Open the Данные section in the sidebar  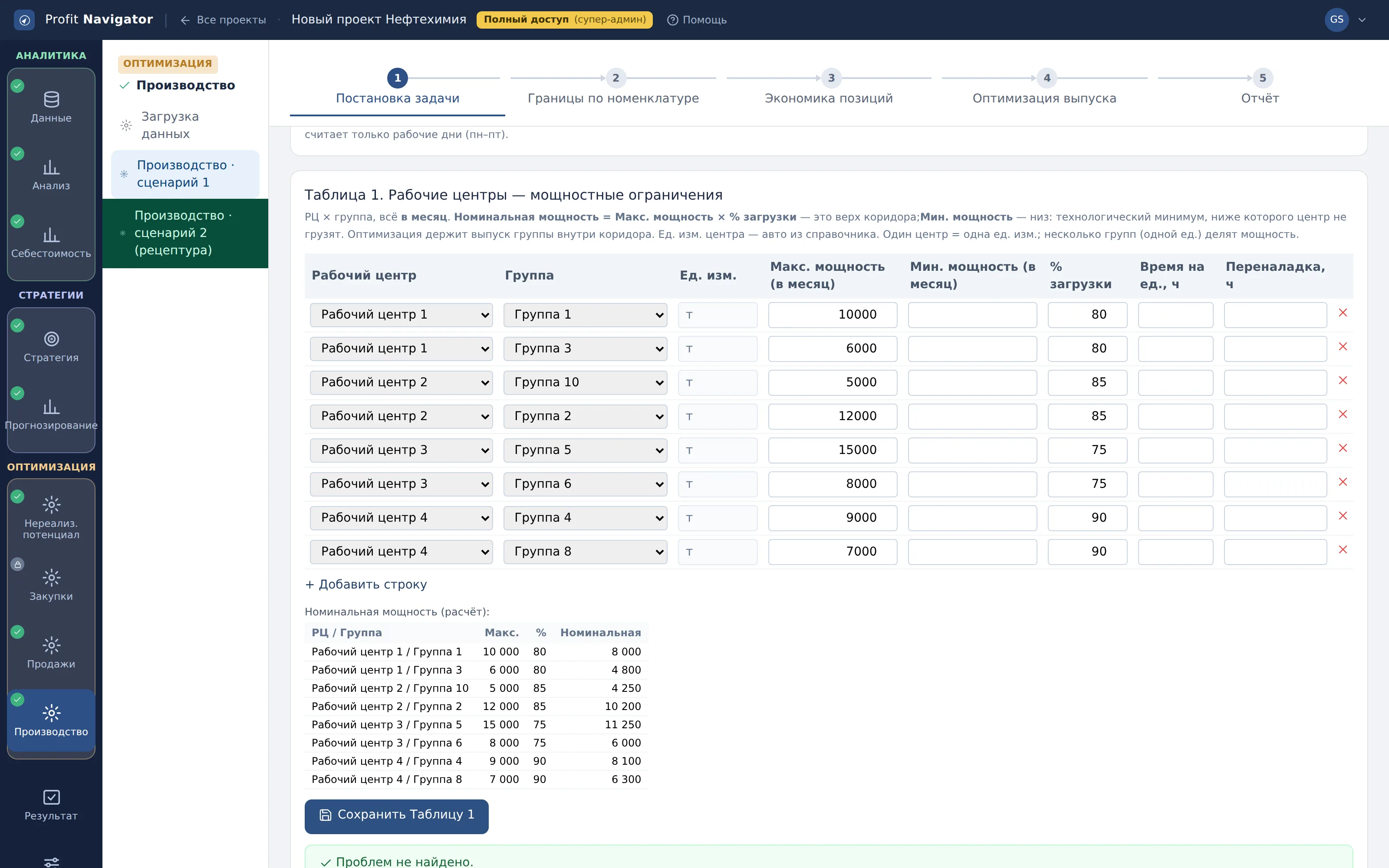[51, 107]
